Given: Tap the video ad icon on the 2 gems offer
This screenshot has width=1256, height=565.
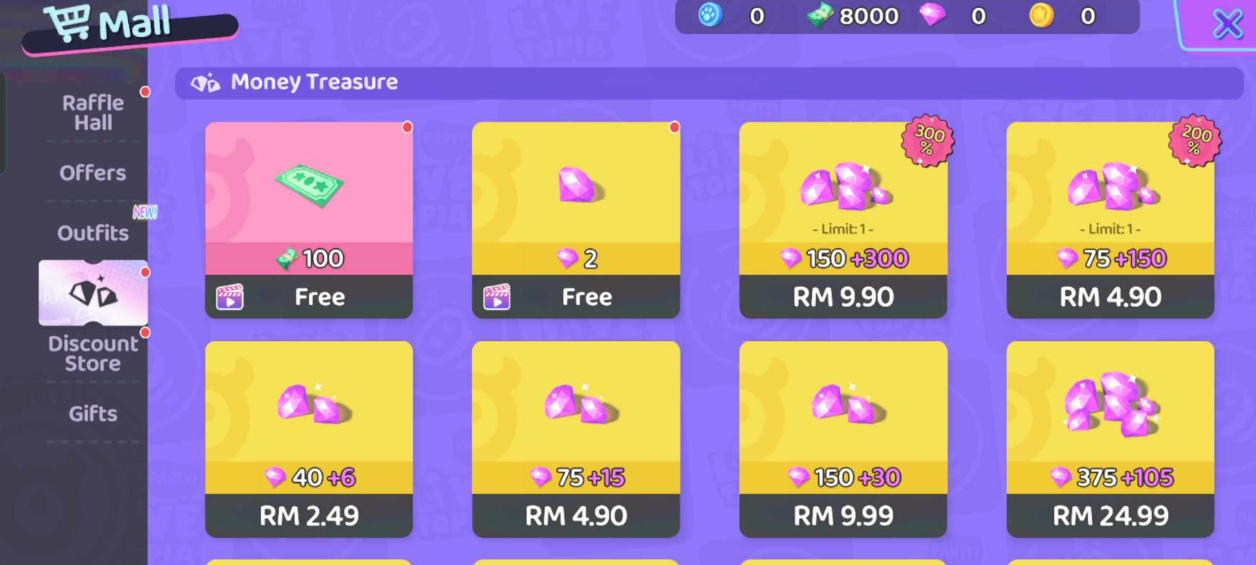Looking at the screenshot, I should pos(497,297).
